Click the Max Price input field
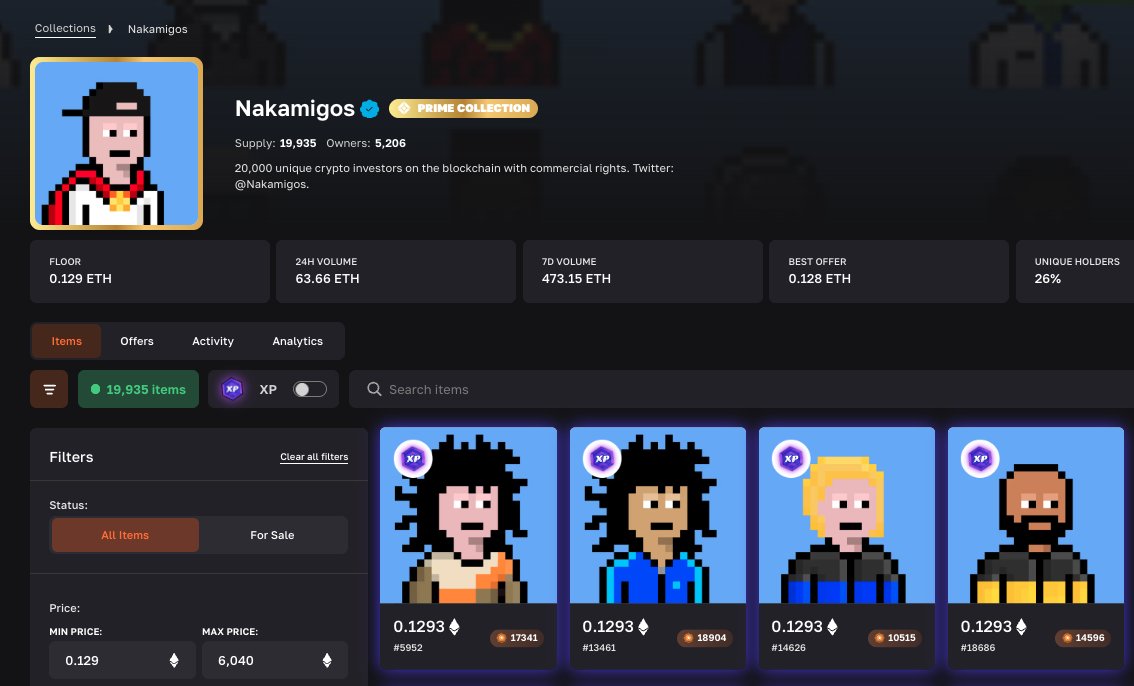 275,660
